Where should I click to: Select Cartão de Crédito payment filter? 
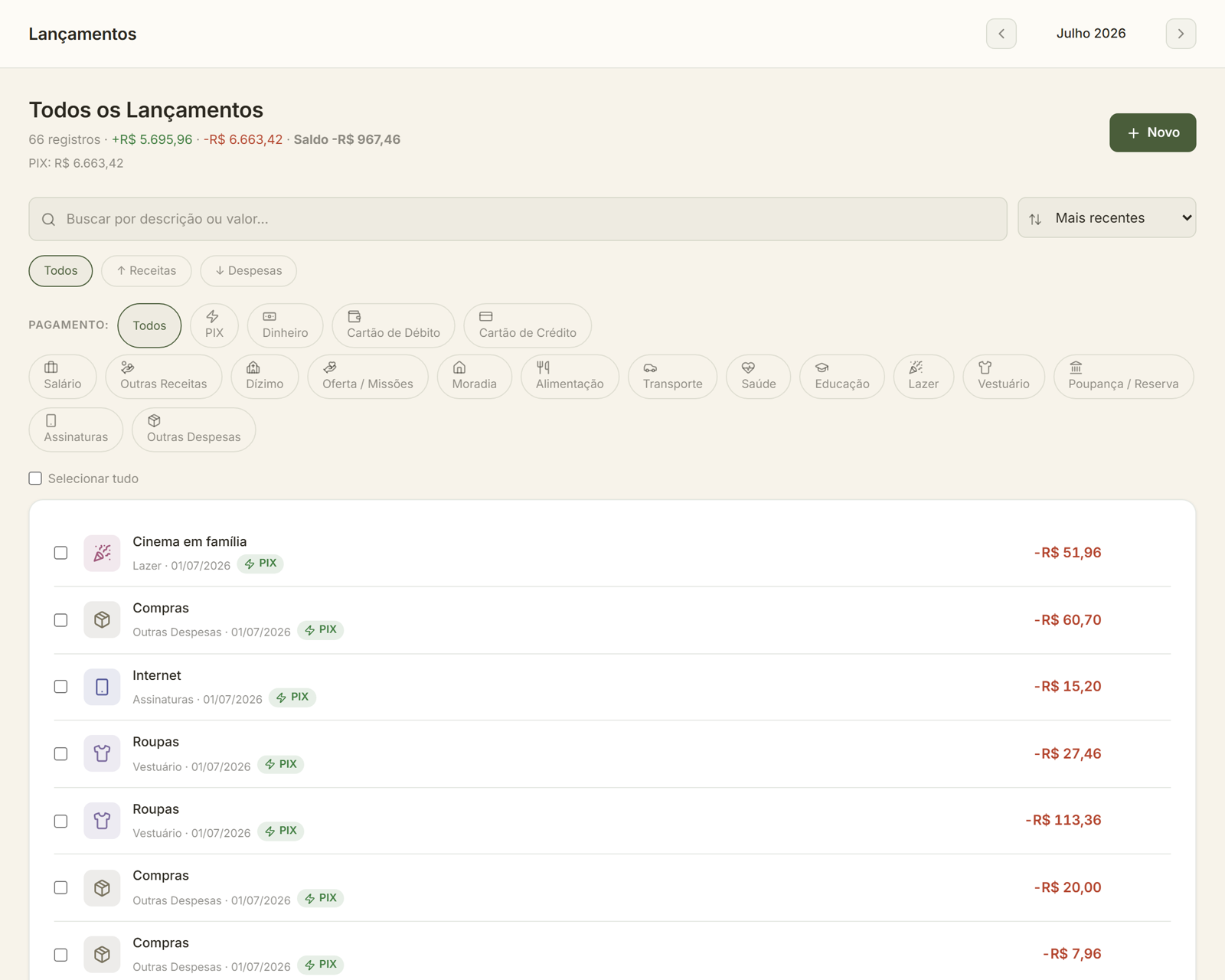click(x=528, y=325)
